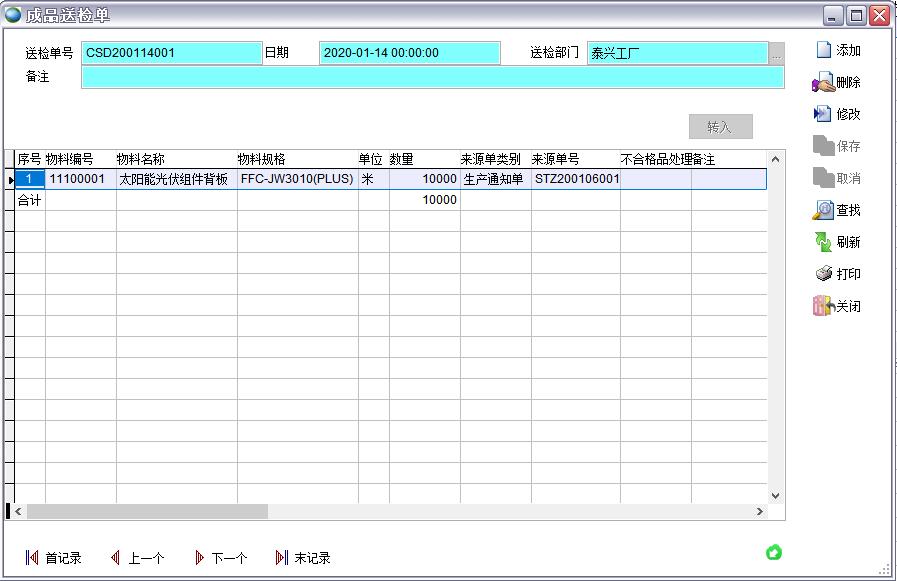The height and width of the screenshot is (581, 897).
Task: Click the 备注 remarks input field
Action: [432, 77]
